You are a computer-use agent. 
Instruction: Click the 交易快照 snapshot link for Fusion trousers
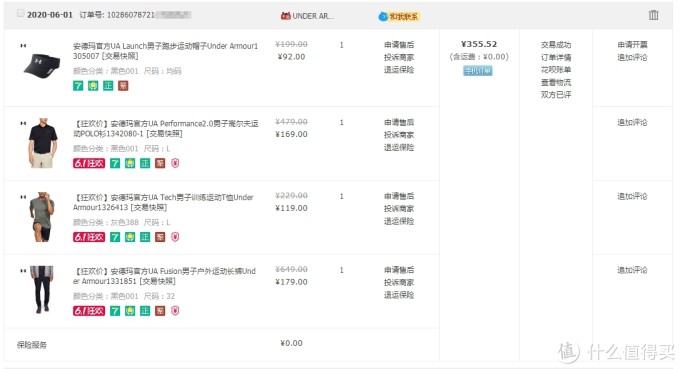[x=157, y=281]
